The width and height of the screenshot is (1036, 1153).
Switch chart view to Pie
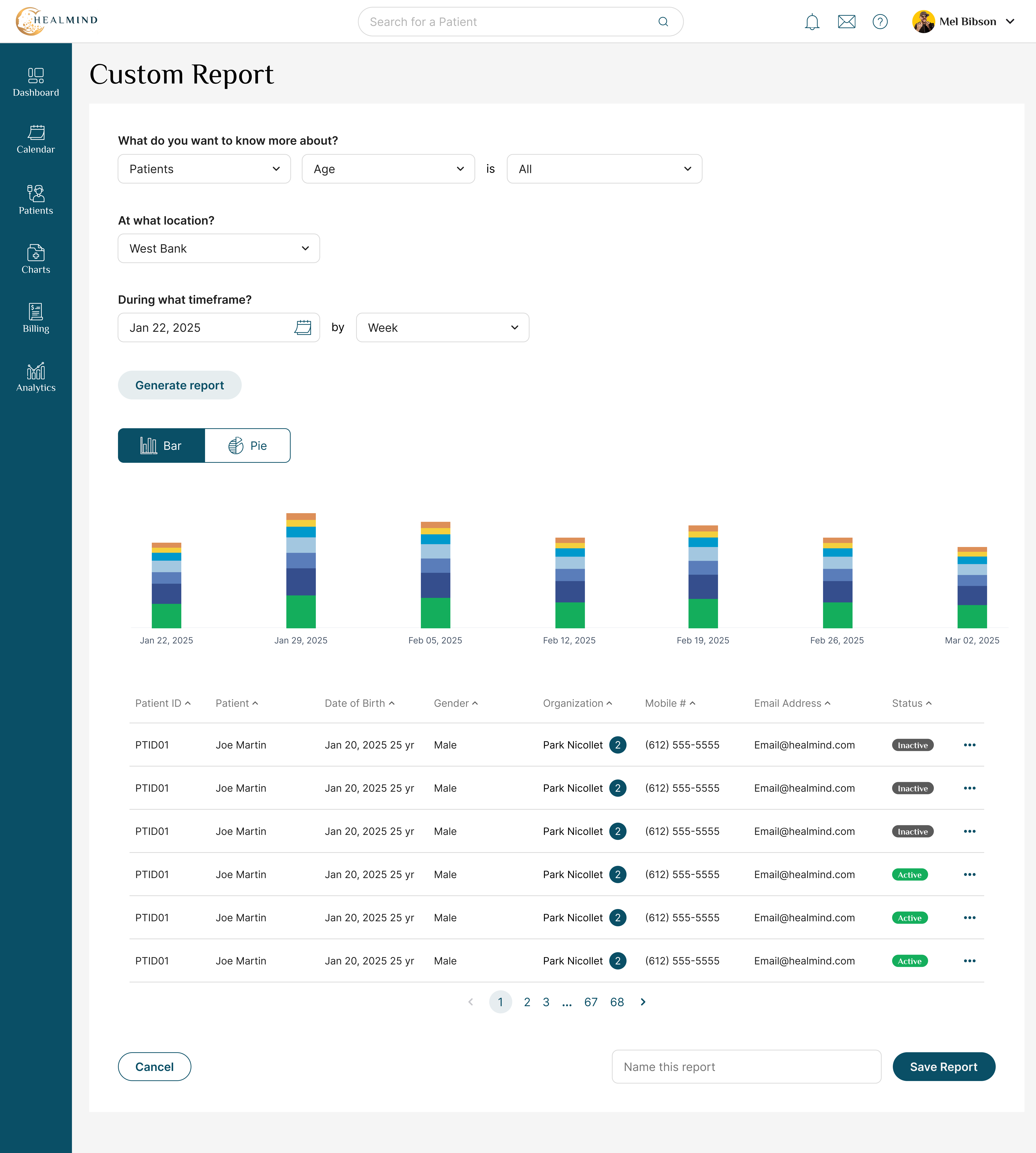[248, 445]
